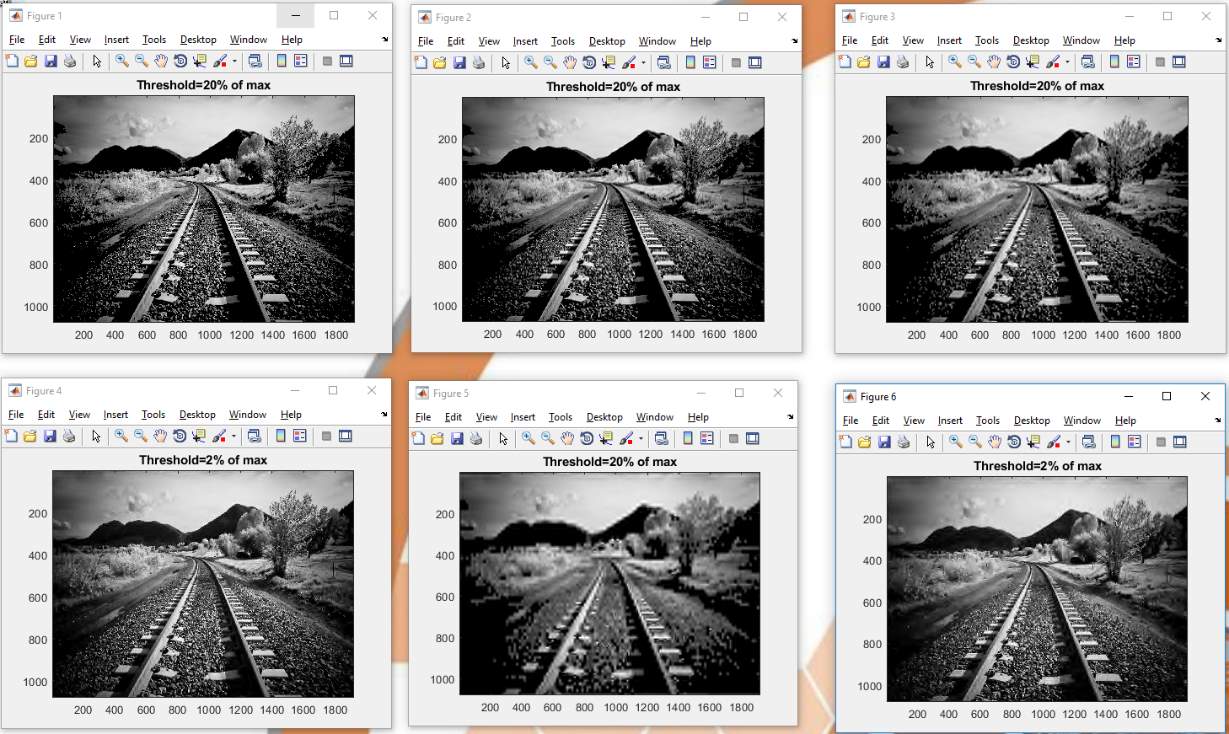Save Figure 2 with the toolbar disk icon
Viewport: 1229px width, 734px height.
tap(459, 62)
